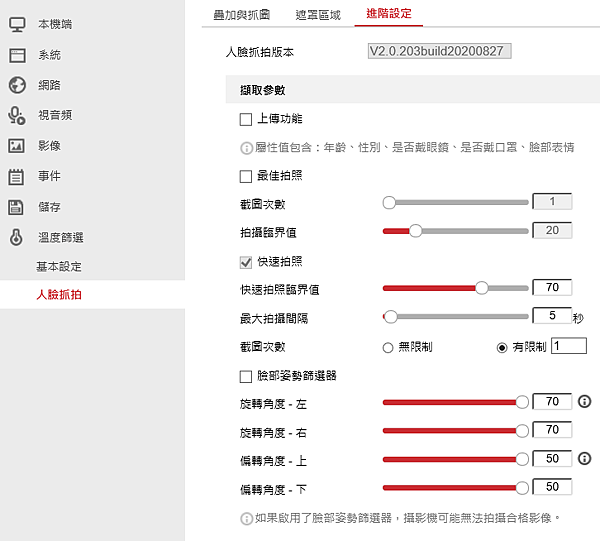Click the 擷取參數 section header
The width and height of the screenshot is (600, 541).
412,90
